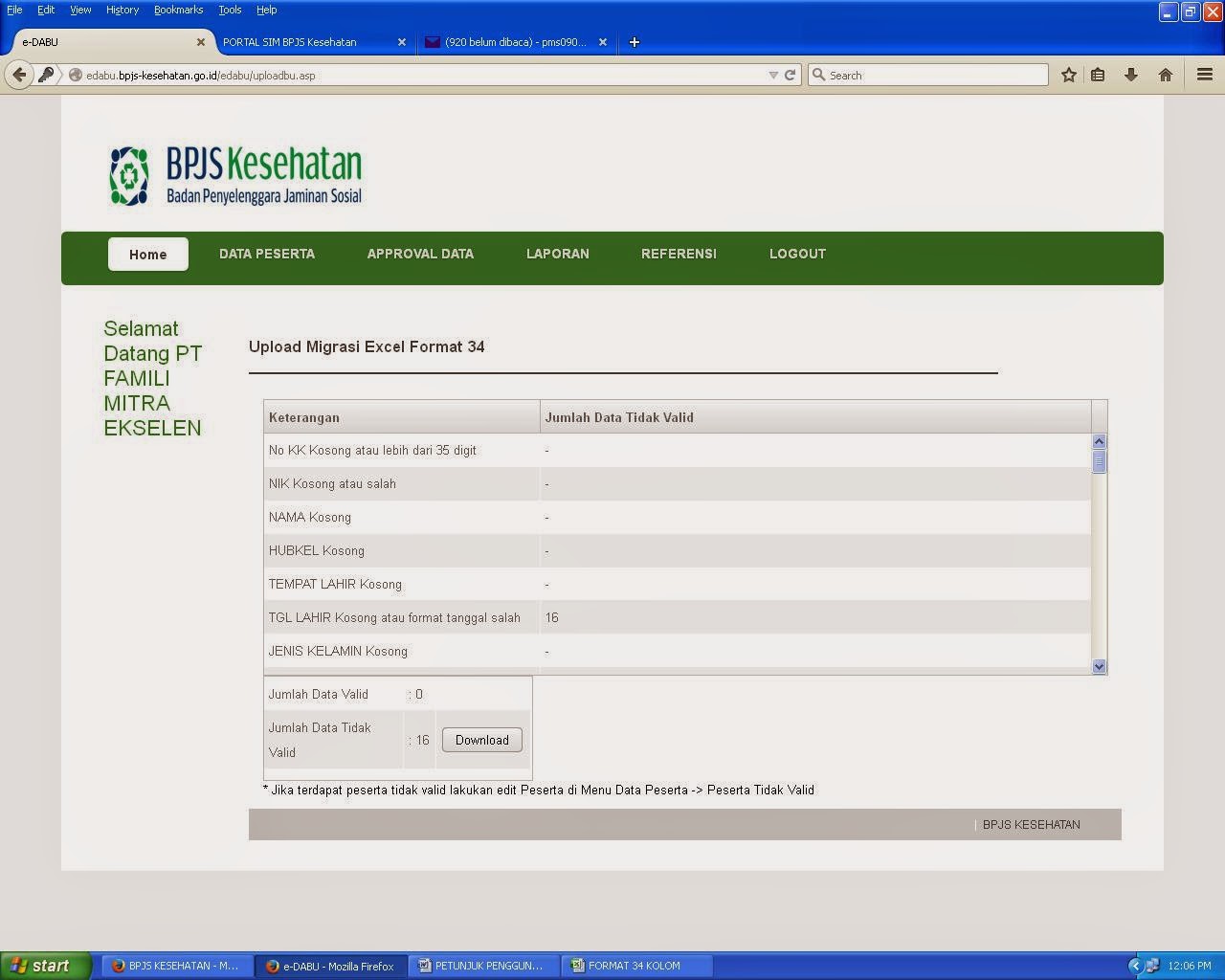Viewport: 1225px width, 980px height.
Task: Open the Firefox hamburger menu
Action: coord(1205,75)
